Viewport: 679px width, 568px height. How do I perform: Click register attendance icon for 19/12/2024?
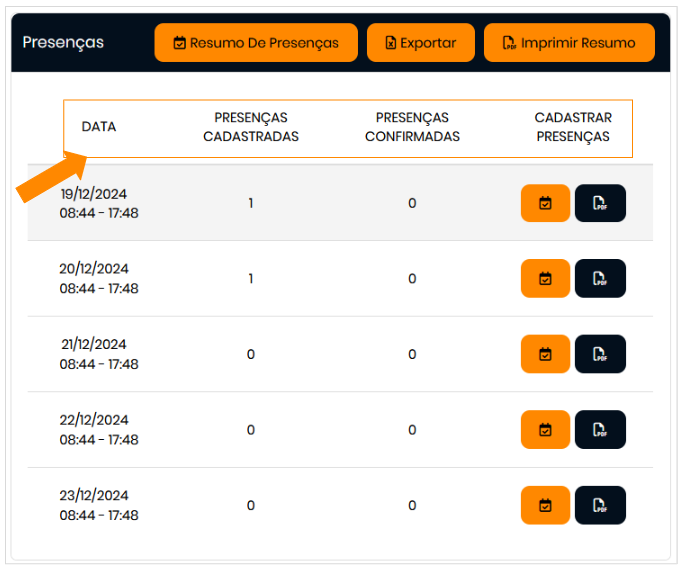(545, 203)
